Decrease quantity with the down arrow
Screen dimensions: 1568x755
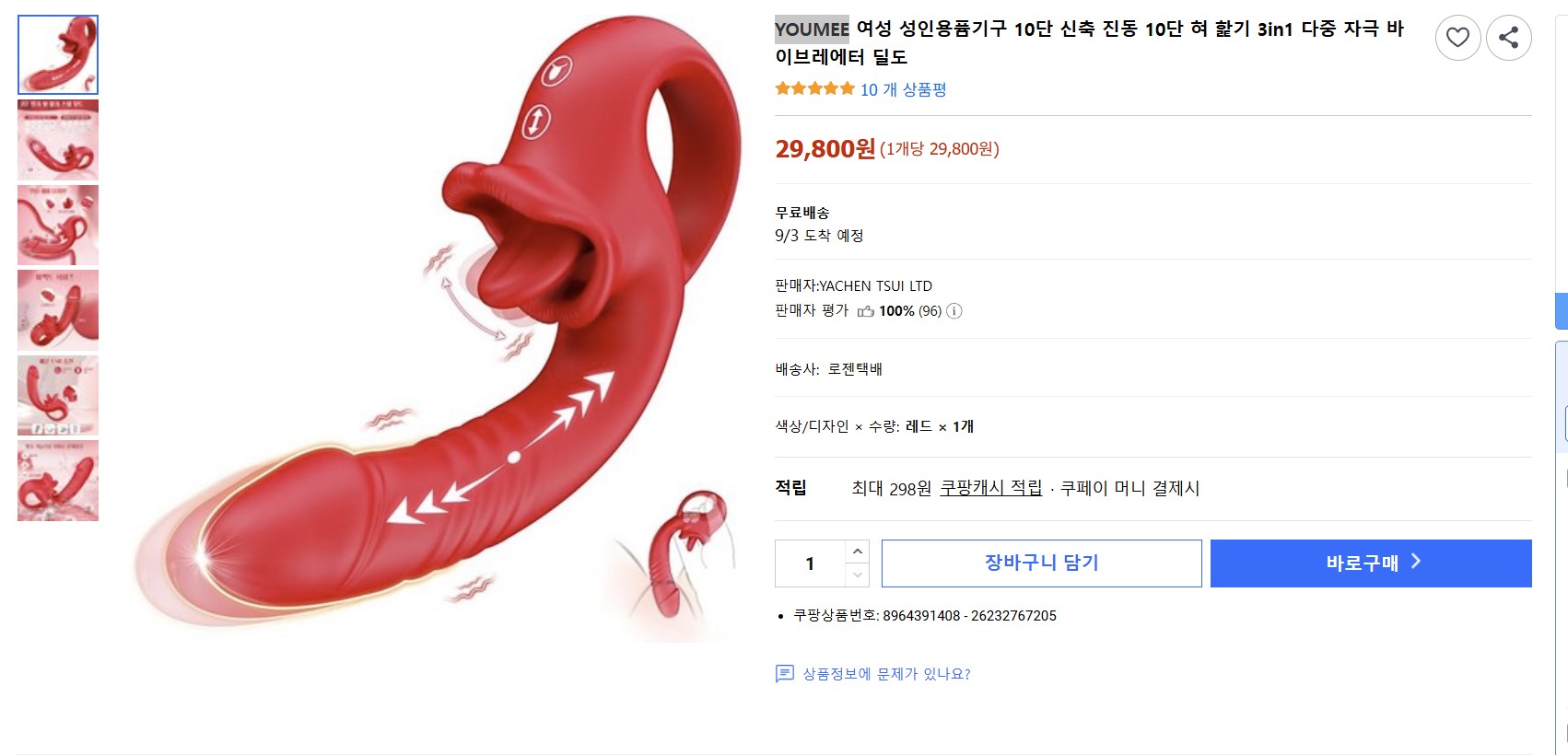coord(857,575)
